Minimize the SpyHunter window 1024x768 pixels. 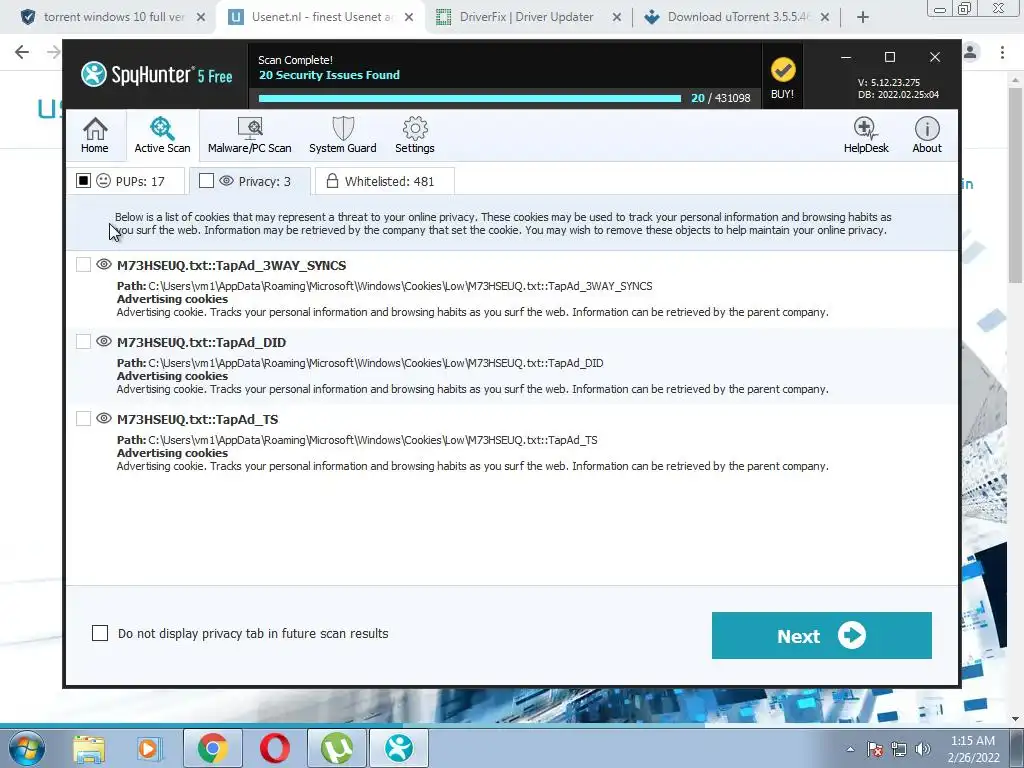(x=846, y=57)
